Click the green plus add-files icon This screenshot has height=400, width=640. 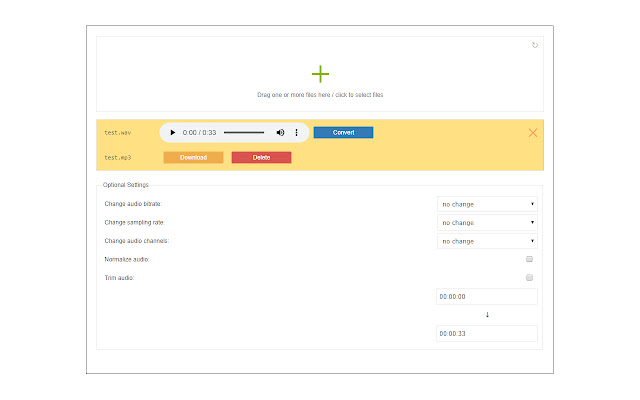(x=320, y=74)
